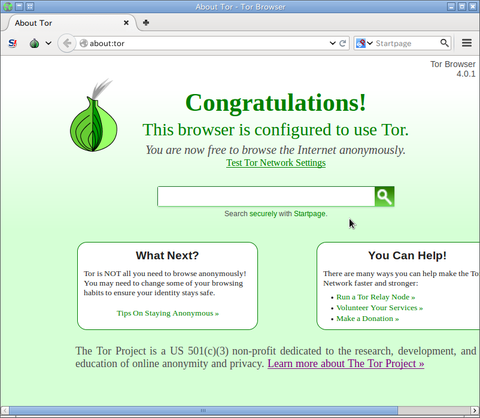Click the back navigation arrow button

(x=67, y=43)
